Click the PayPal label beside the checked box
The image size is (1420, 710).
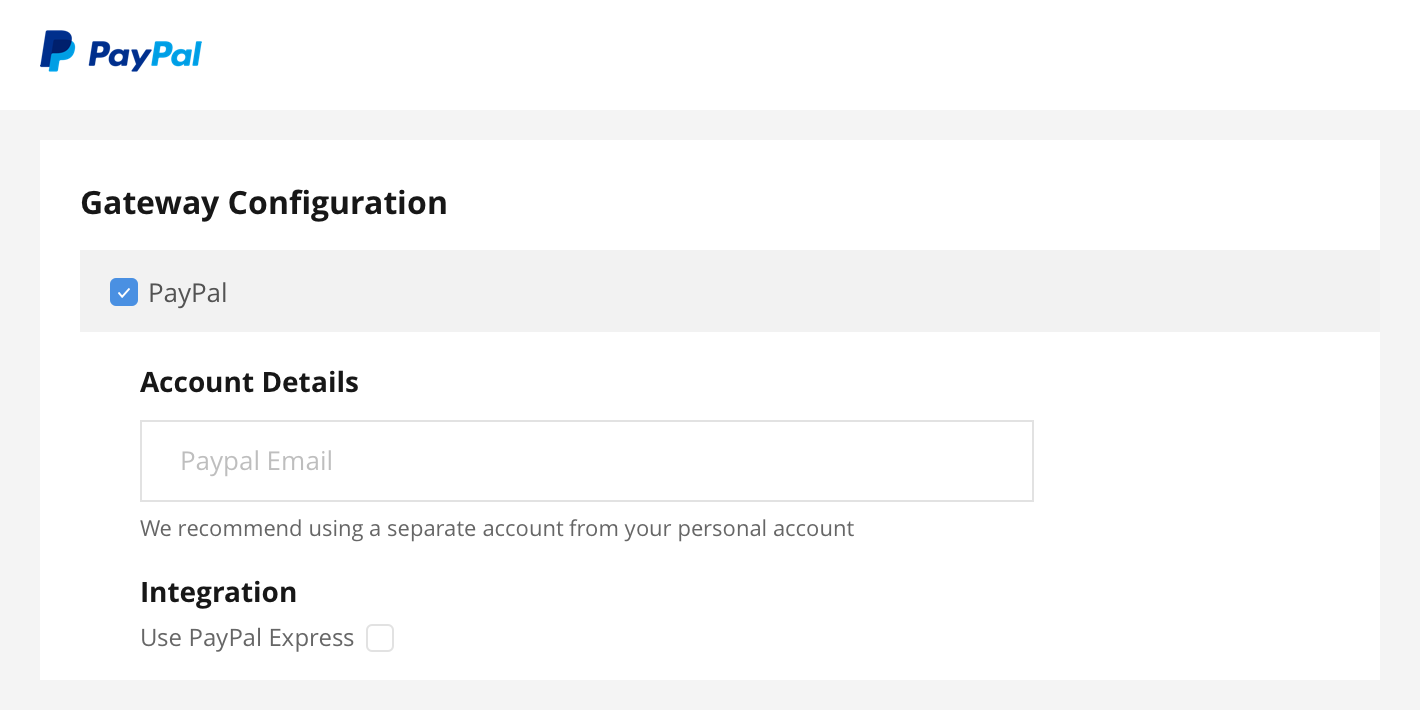coord(188,293)
